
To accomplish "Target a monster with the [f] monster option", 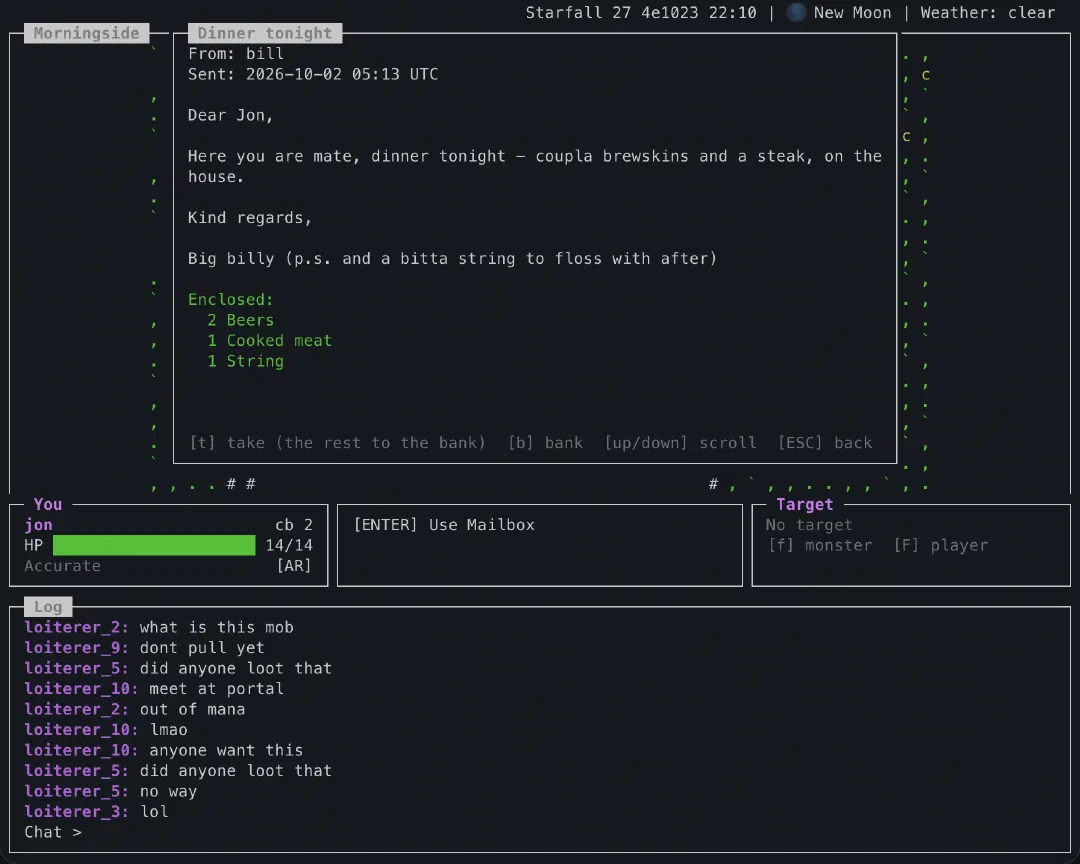I will click(820, 546).
